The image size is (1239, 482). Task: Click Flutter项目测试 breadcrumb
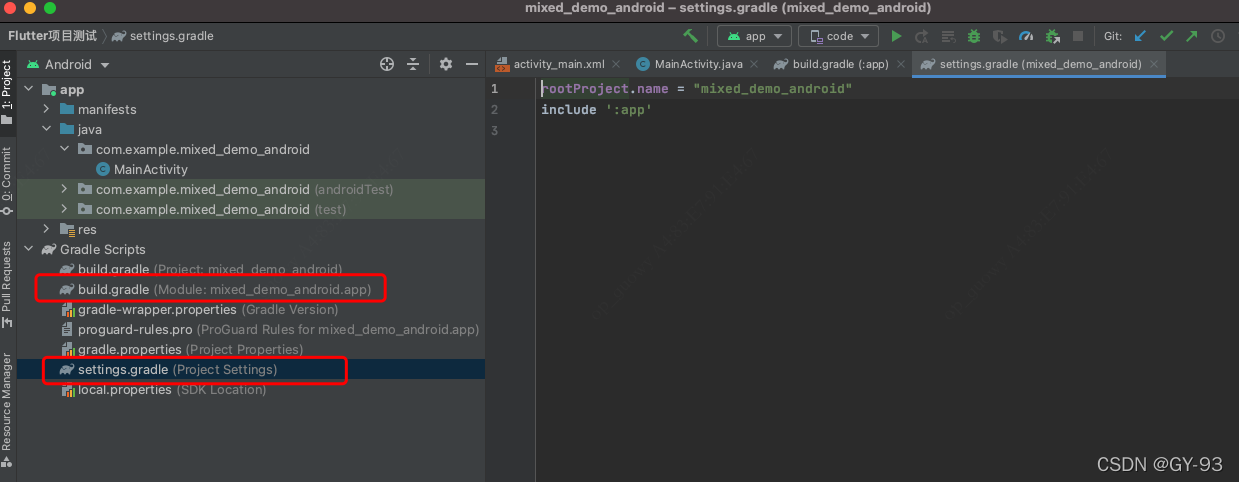click(x=53, y=36)
